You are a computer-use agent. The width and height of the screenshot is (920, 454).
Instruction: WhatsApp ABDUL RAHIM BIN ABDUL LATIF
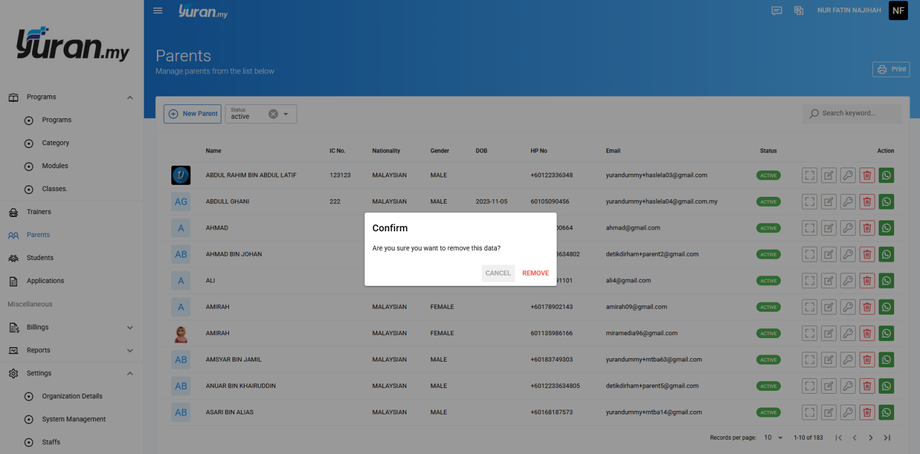886,175
